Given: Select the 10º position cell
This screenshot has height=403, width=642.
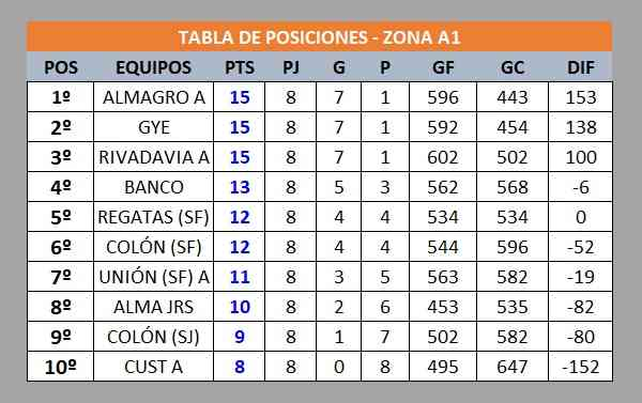Looking at the screenshot, I should (x=61, y=367).
